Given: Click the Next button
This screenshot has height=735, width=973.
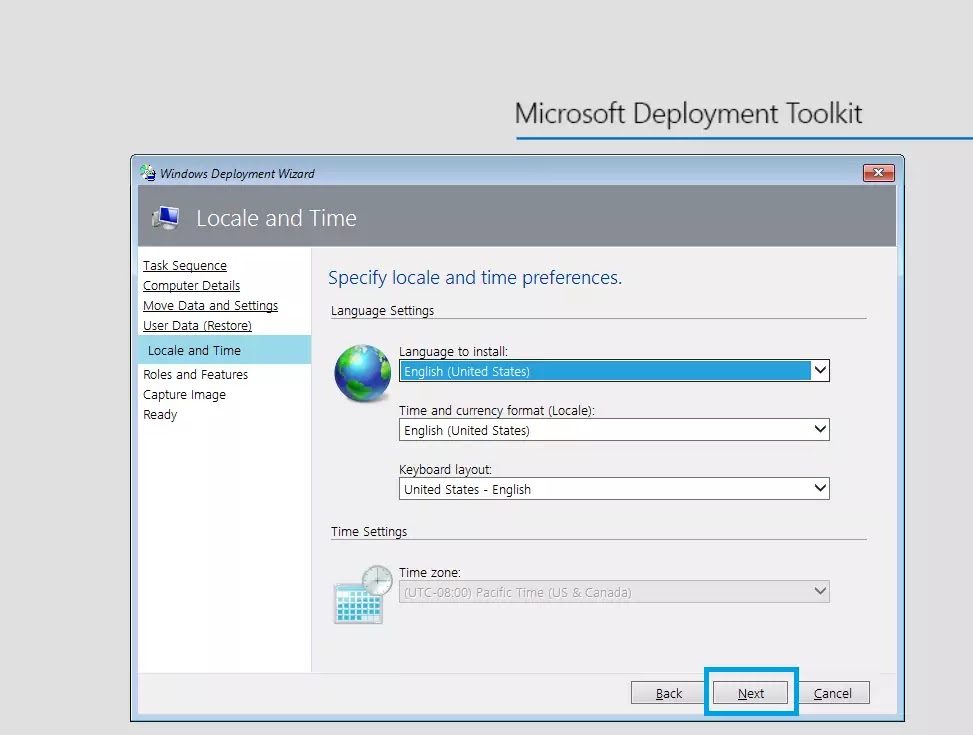Looking at the screenshot, I should (750, 693).
